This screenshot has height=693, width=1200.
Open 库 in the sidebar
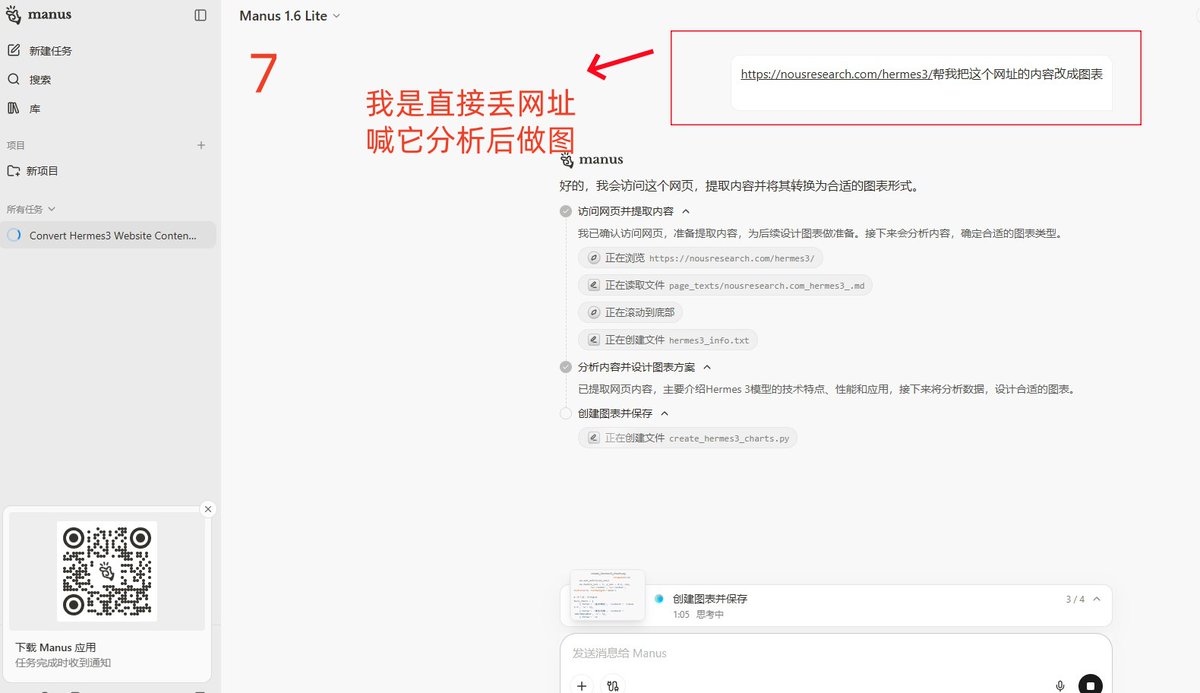coord(108,108)
